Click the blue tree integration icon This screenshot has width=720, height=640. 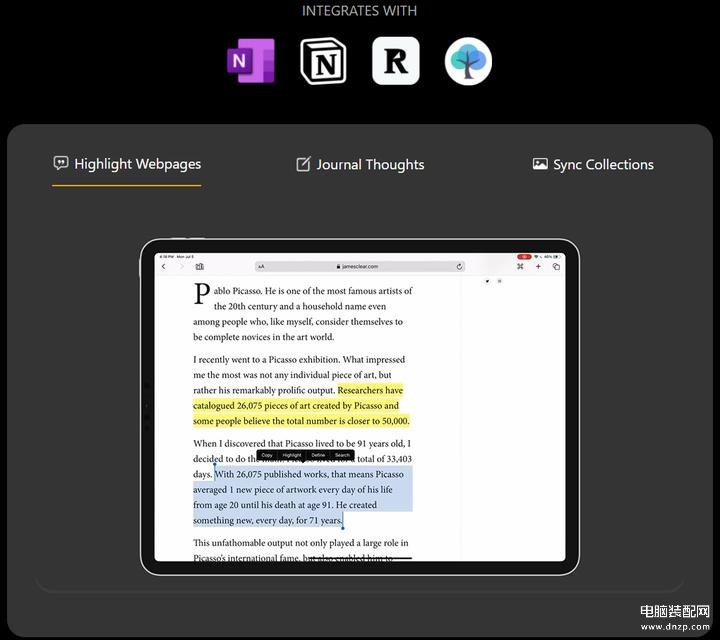point(468,61)
